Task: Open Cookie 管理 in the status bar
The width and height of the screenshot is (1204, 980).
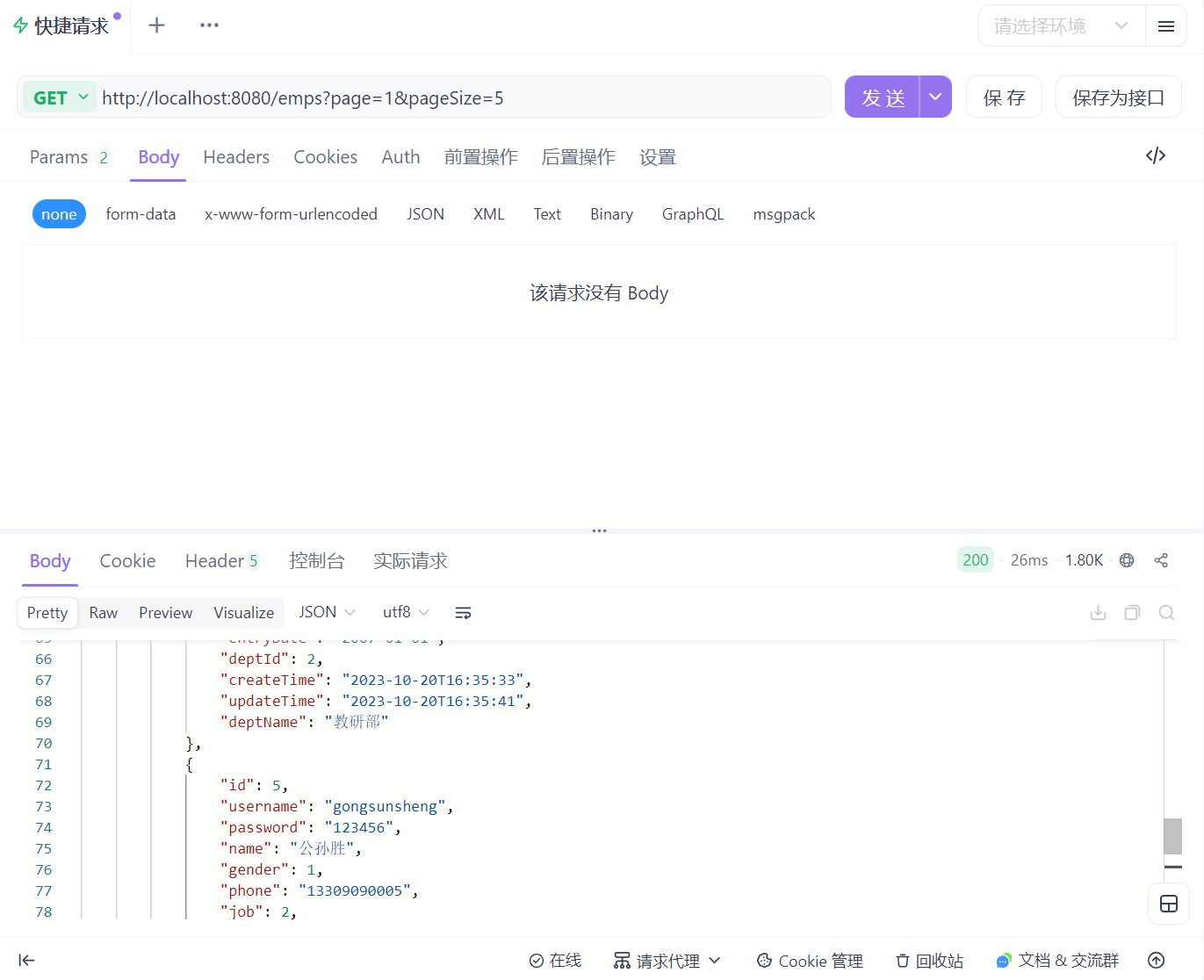Action: tap(810, 961)
